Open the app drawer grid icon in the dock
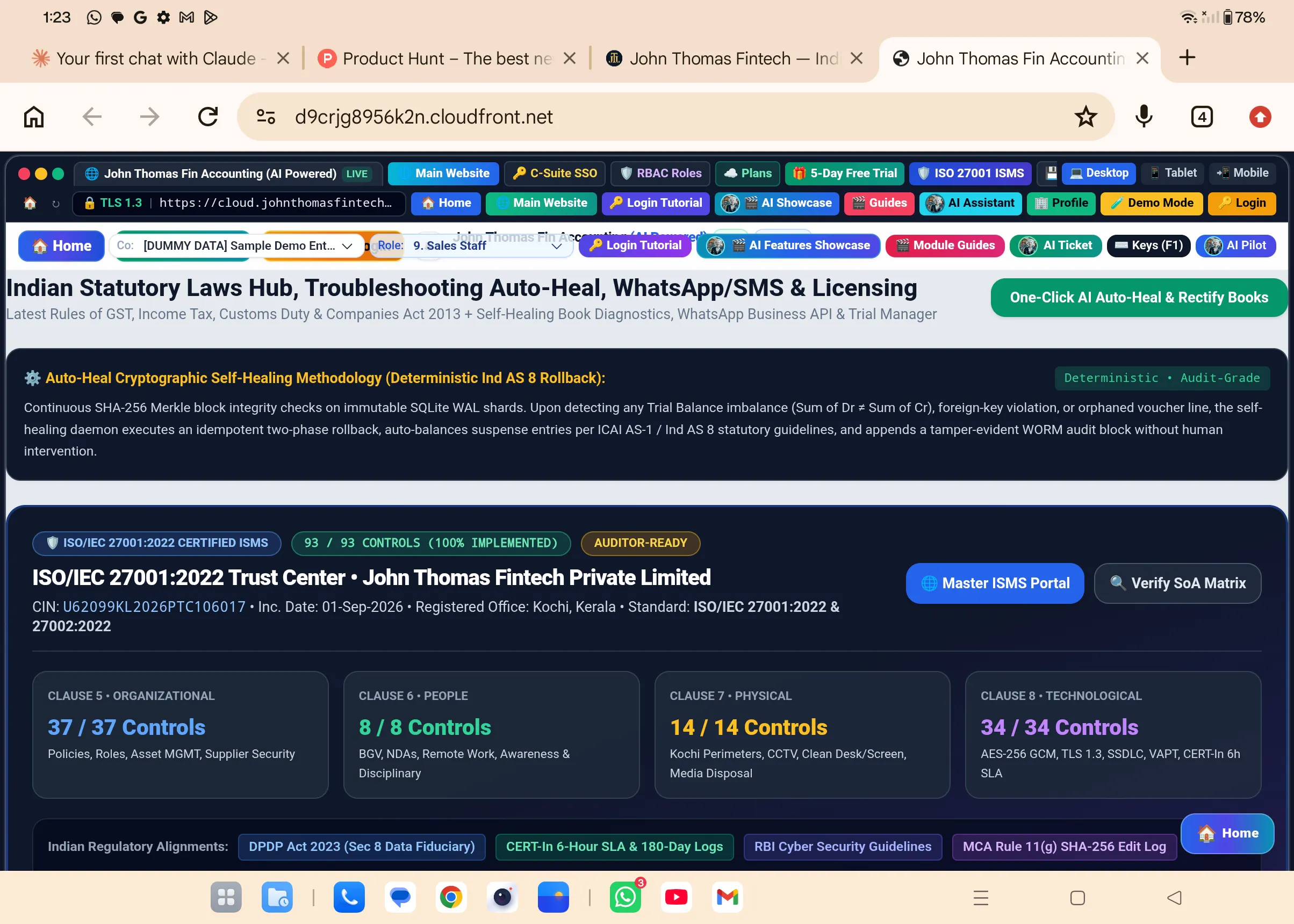1294x924 pixels. pyautogui.click(x=226, y=897)
